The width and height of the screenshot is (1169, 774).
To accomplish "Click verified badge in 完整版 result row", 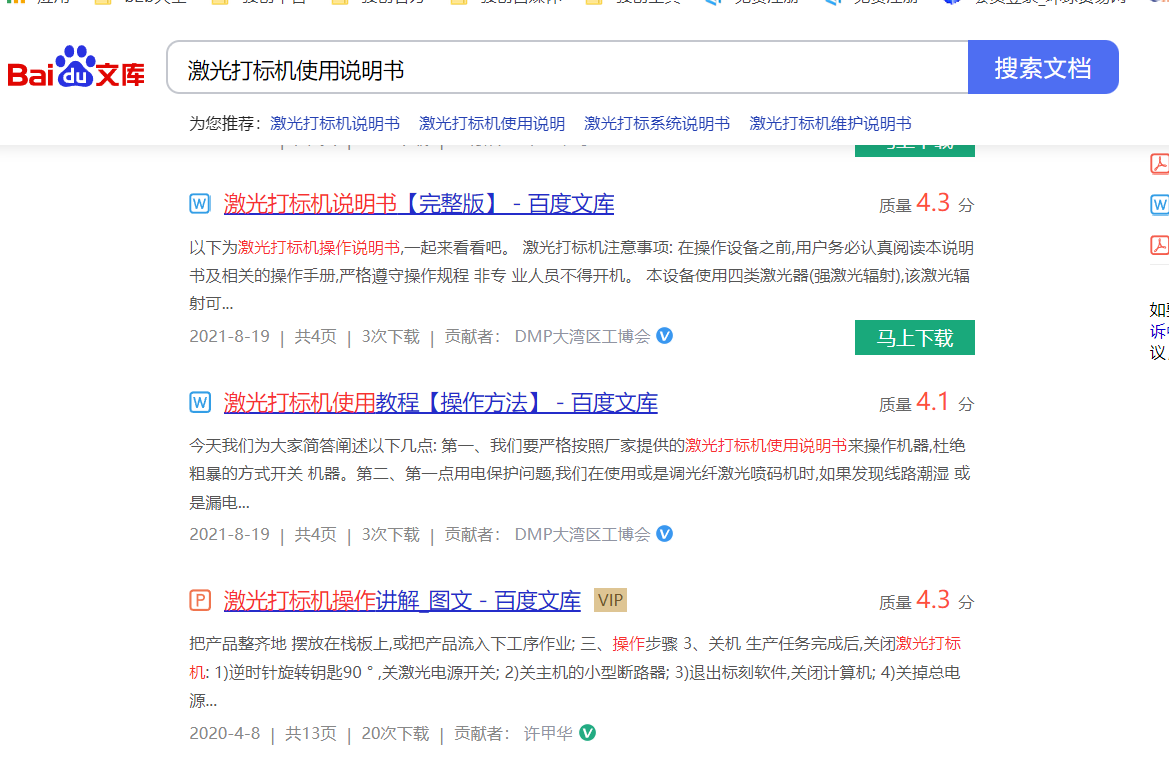I will tap(664, 336).
